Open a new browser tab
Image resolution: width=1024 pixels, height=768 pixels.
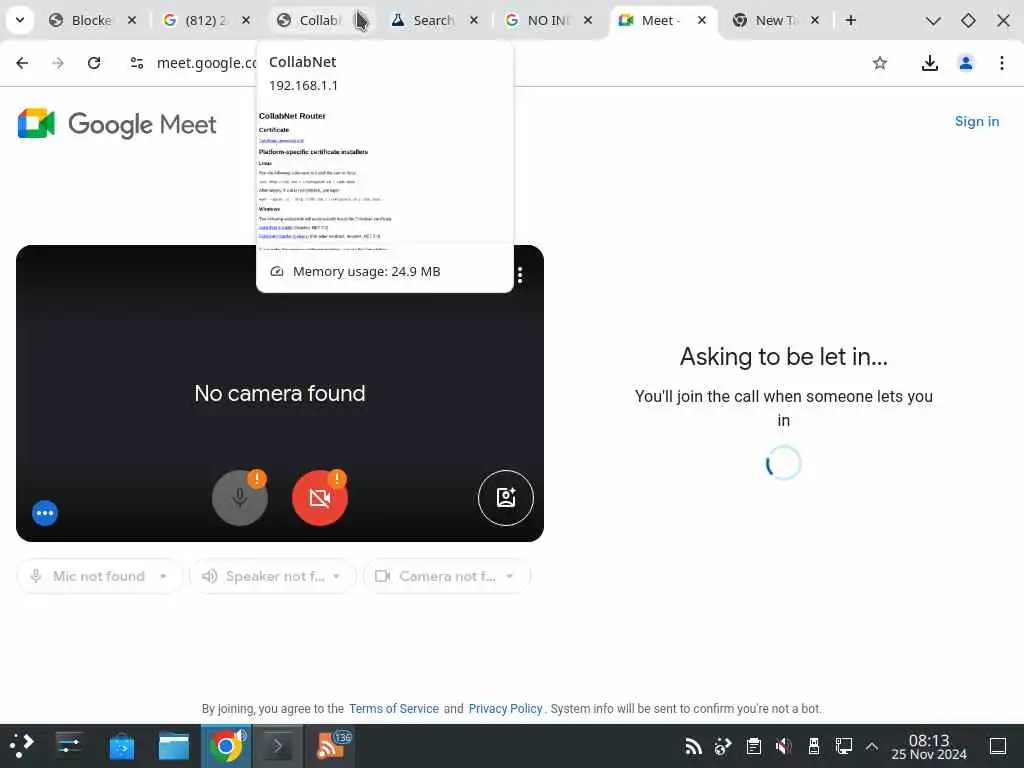click(850, 20)
